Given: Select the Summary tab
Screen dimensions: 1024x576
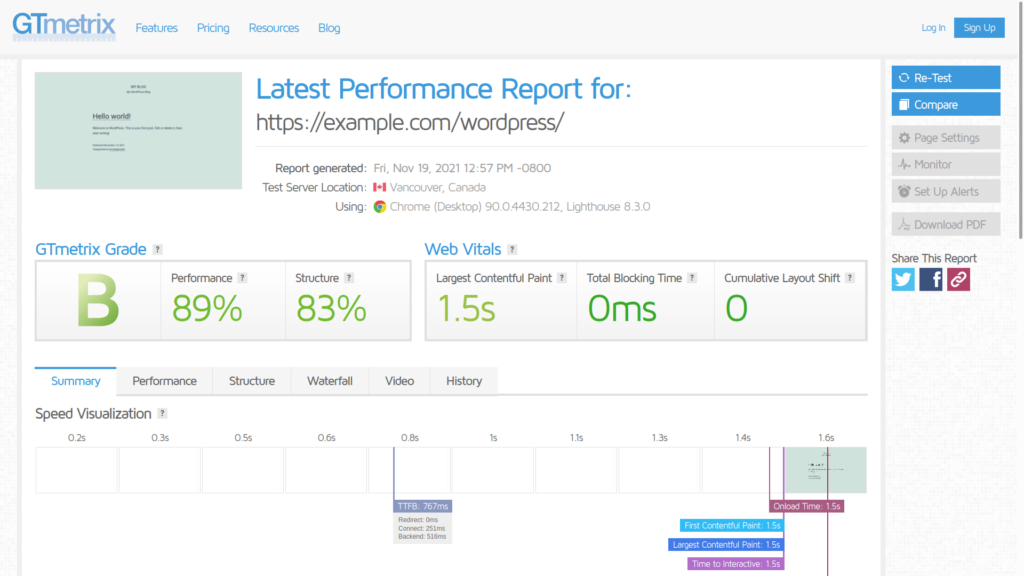Looking at the screenshot, I should click(76, 381).
